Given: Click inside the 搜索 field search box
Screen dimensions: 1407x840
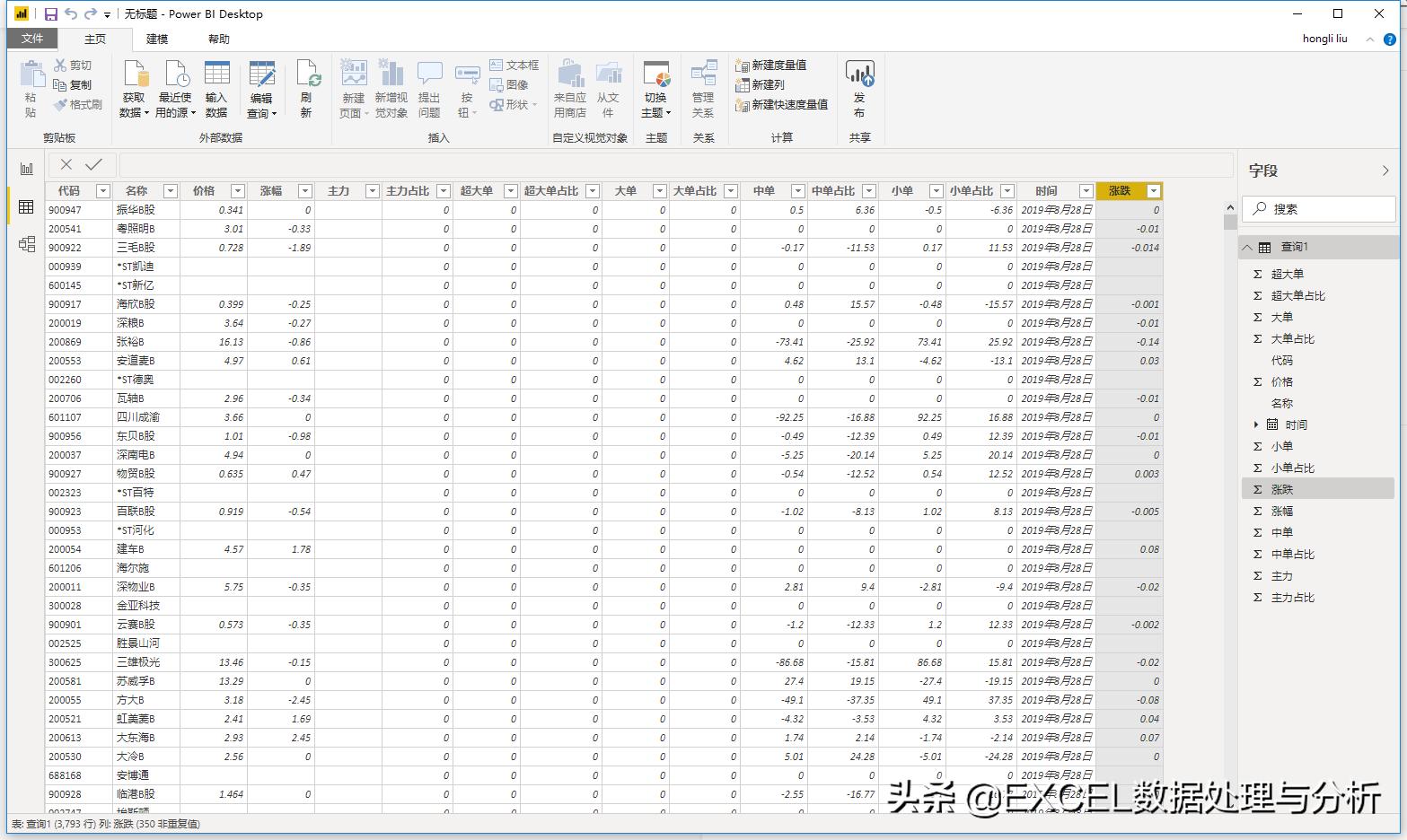Looking at the screenshot, I should coord(1318,208).
